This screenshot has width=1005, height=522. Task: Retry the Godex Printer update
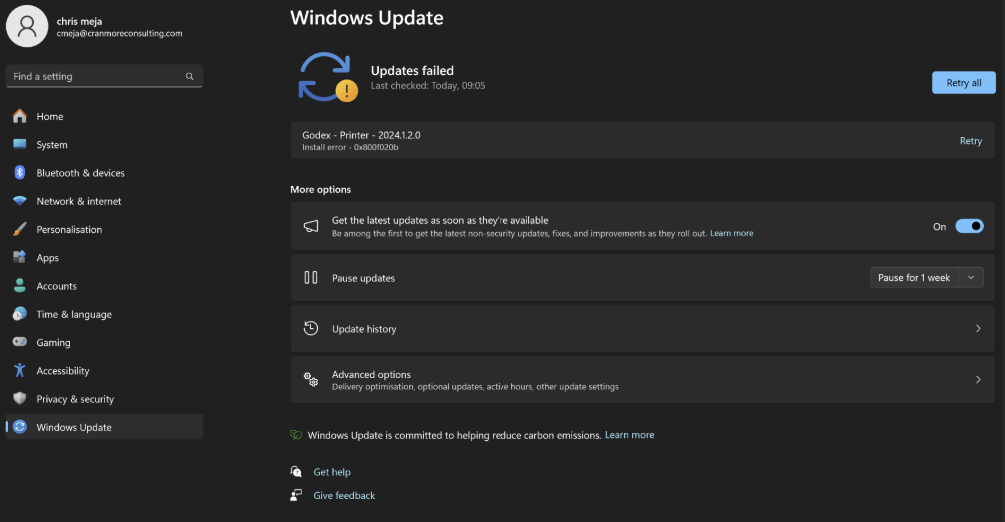coord(970,140)
